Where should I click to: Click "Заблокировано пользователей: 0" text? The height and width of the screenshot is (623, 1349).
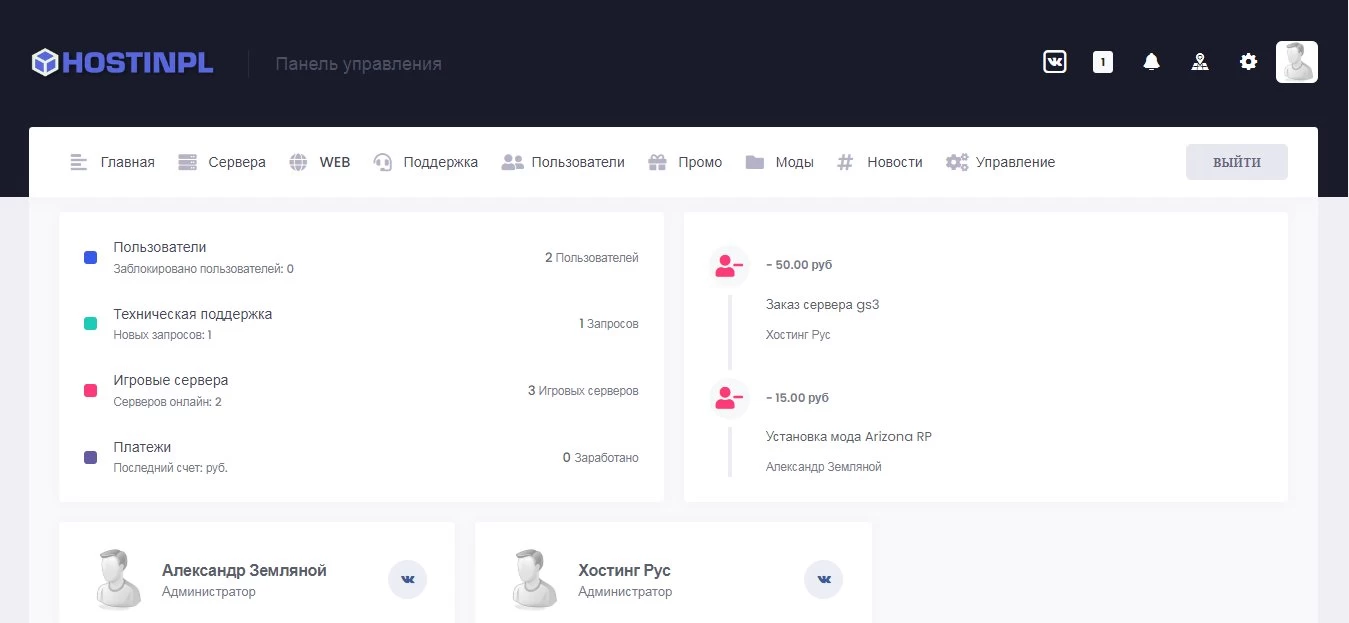(204, 269)
